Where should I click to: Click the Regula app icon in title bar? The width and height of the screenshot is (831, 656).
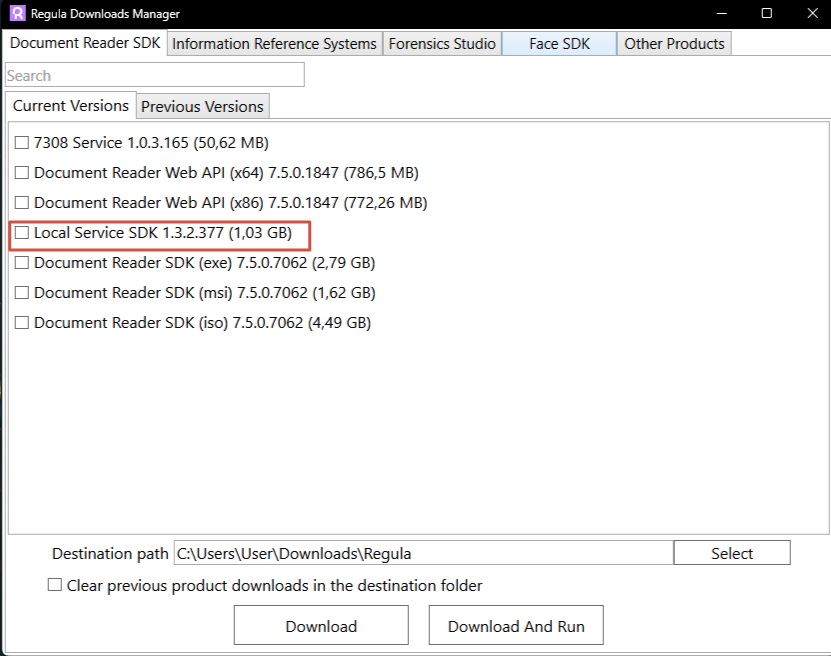[17, 13]
